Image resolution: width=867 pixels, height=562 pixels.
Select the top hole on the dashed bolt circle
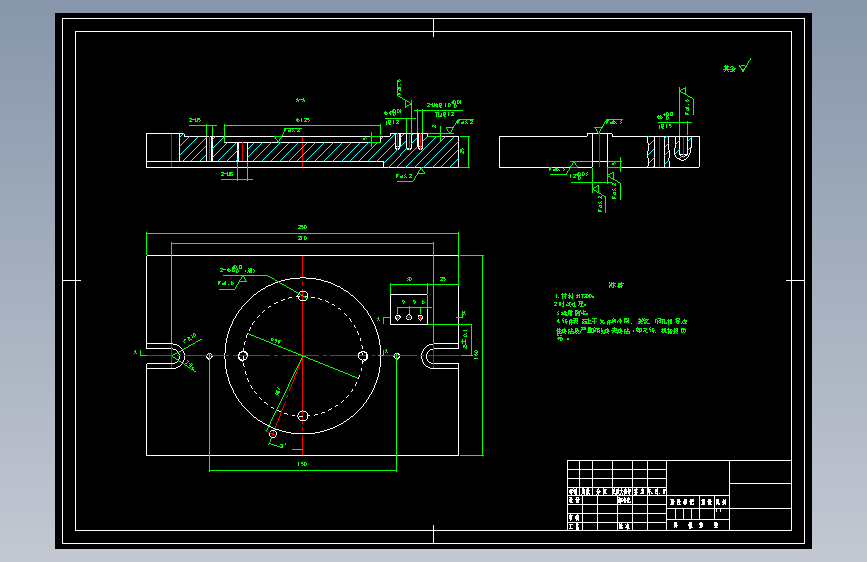302,296
